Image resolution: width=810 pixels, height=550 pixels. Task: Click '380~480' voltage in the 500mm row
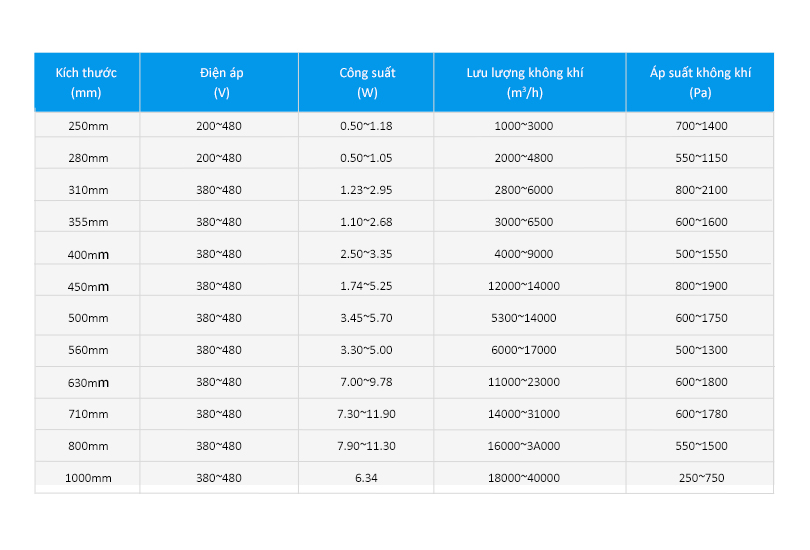[x=219, y=318]
